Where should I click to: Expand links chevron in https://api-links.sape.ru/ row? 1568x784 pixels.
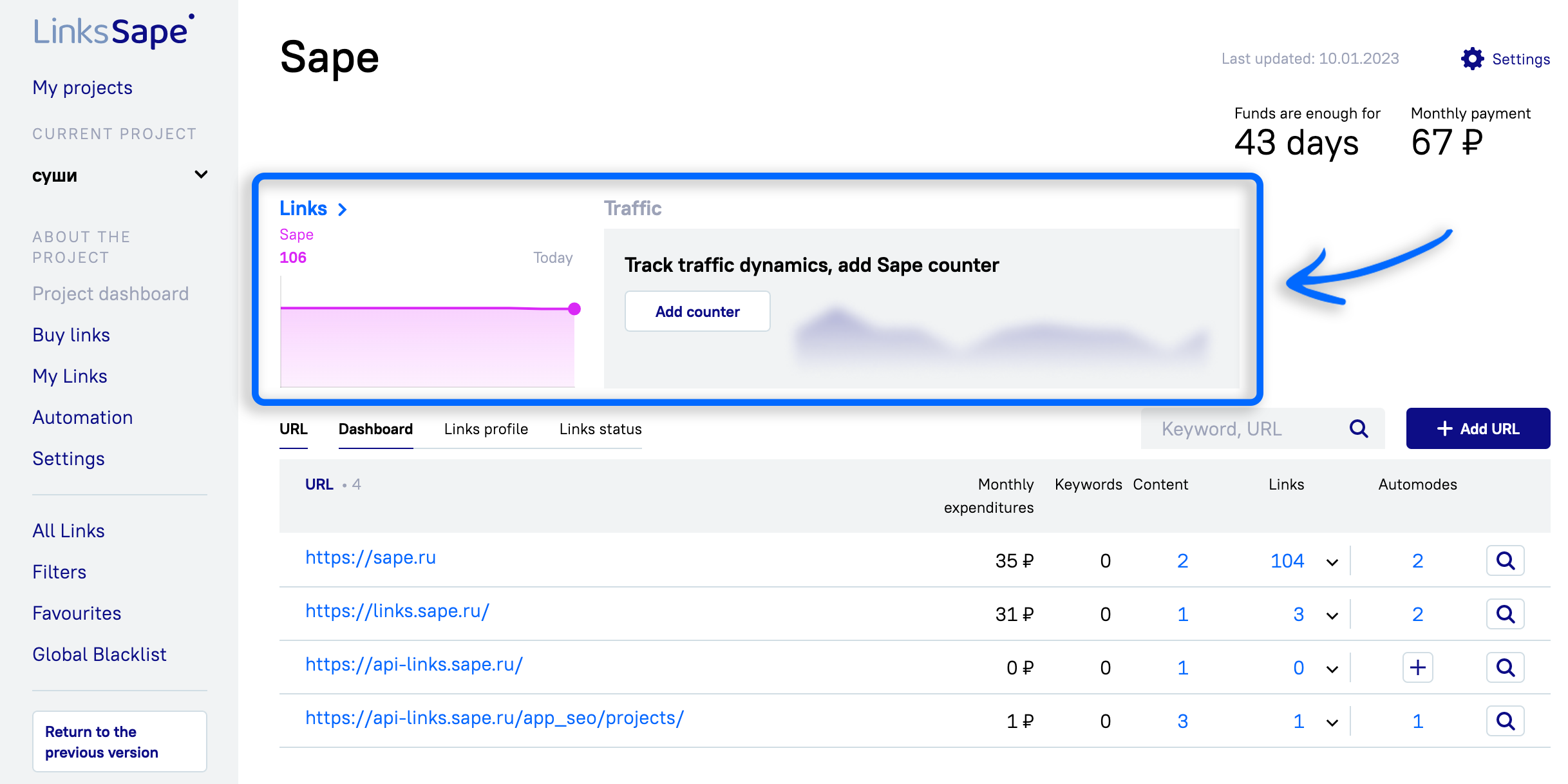pos(1332,669)
